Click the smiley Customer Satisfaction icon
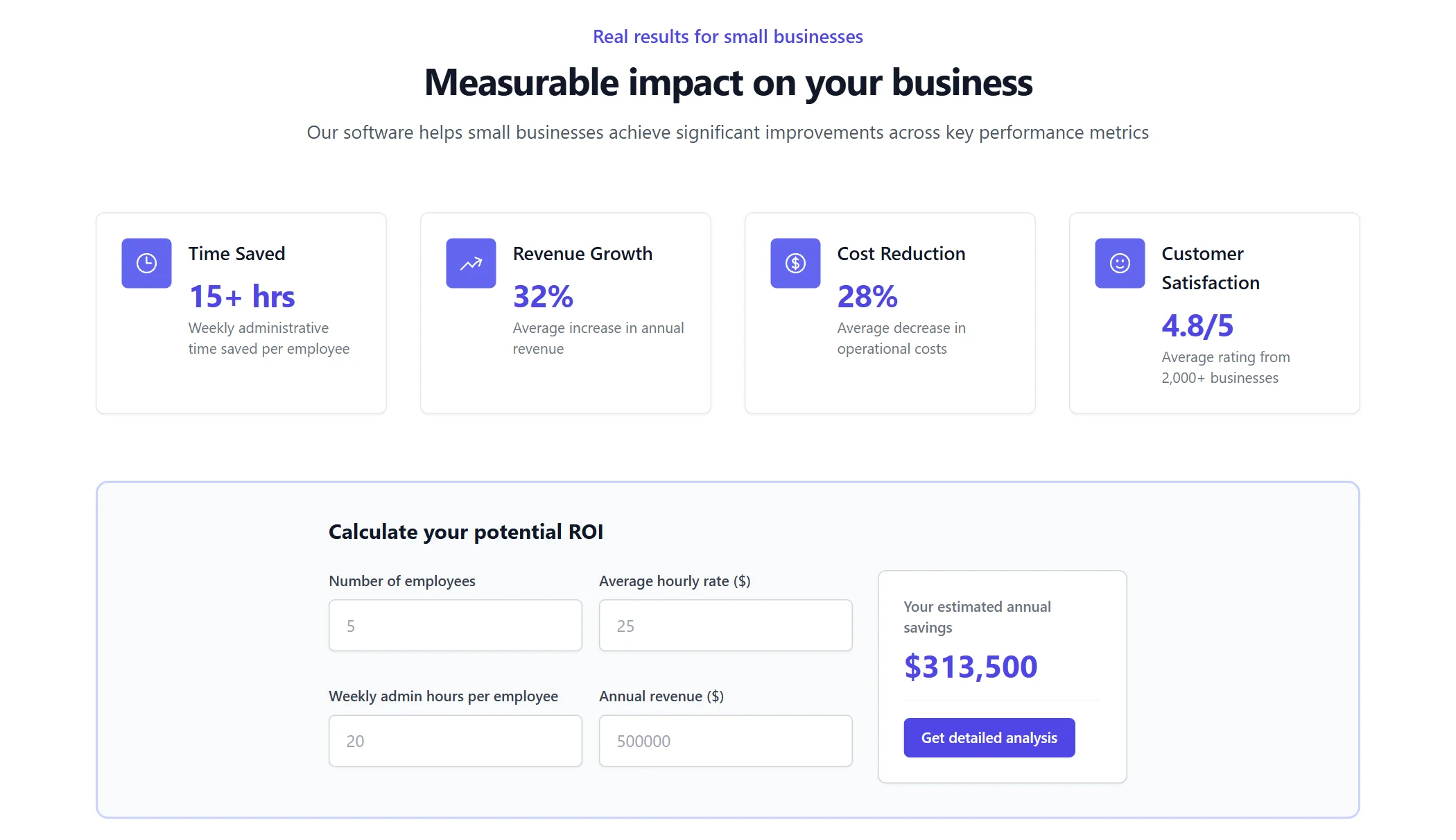 coord(1120,263)
